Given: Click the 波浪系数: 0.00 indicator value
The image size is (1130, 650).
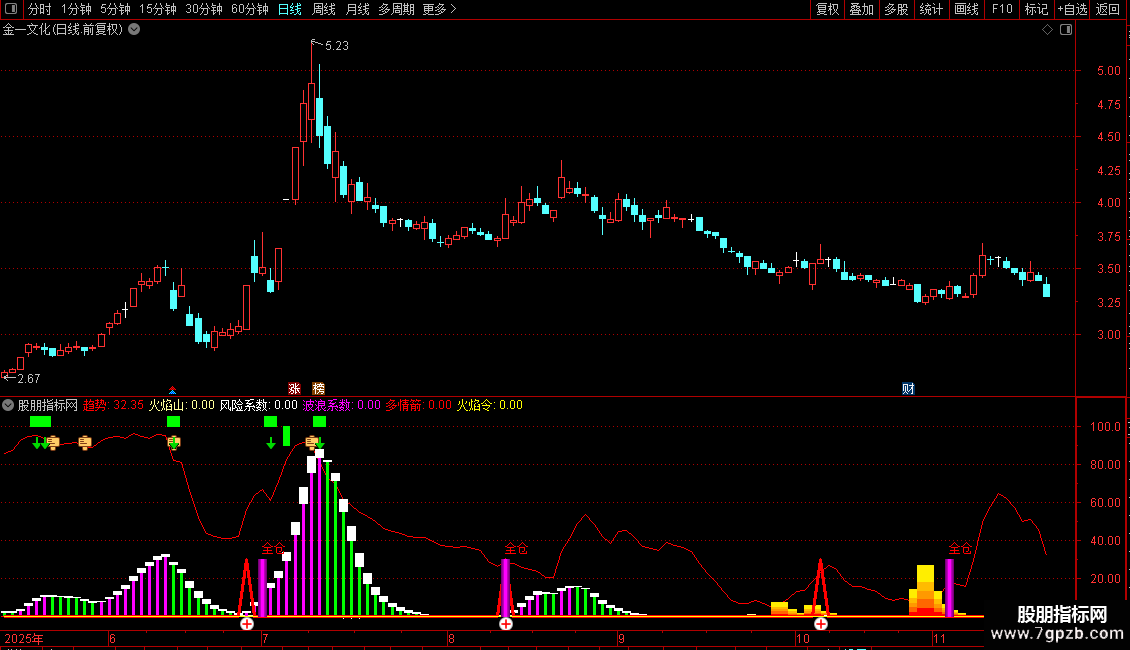Looking at the screenshot, I should click(x=342, y=405).
